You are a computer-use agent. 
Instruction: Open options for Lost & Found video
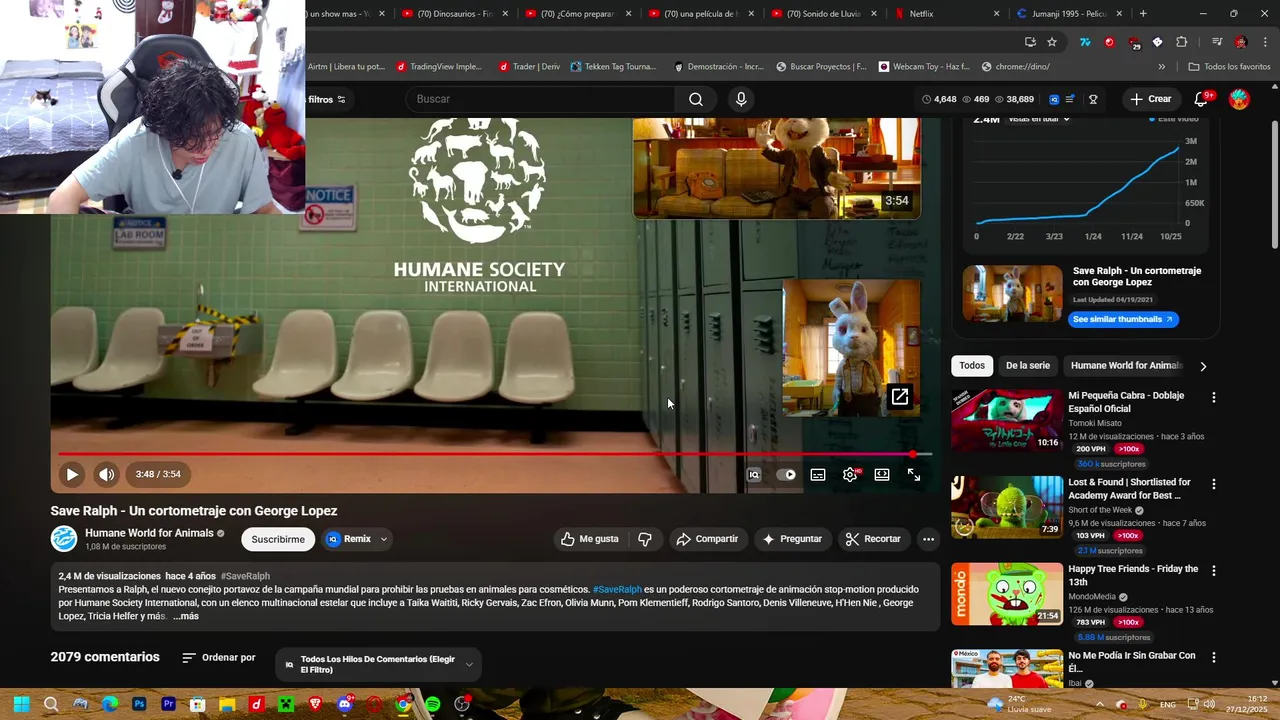tap(1214, 484)
